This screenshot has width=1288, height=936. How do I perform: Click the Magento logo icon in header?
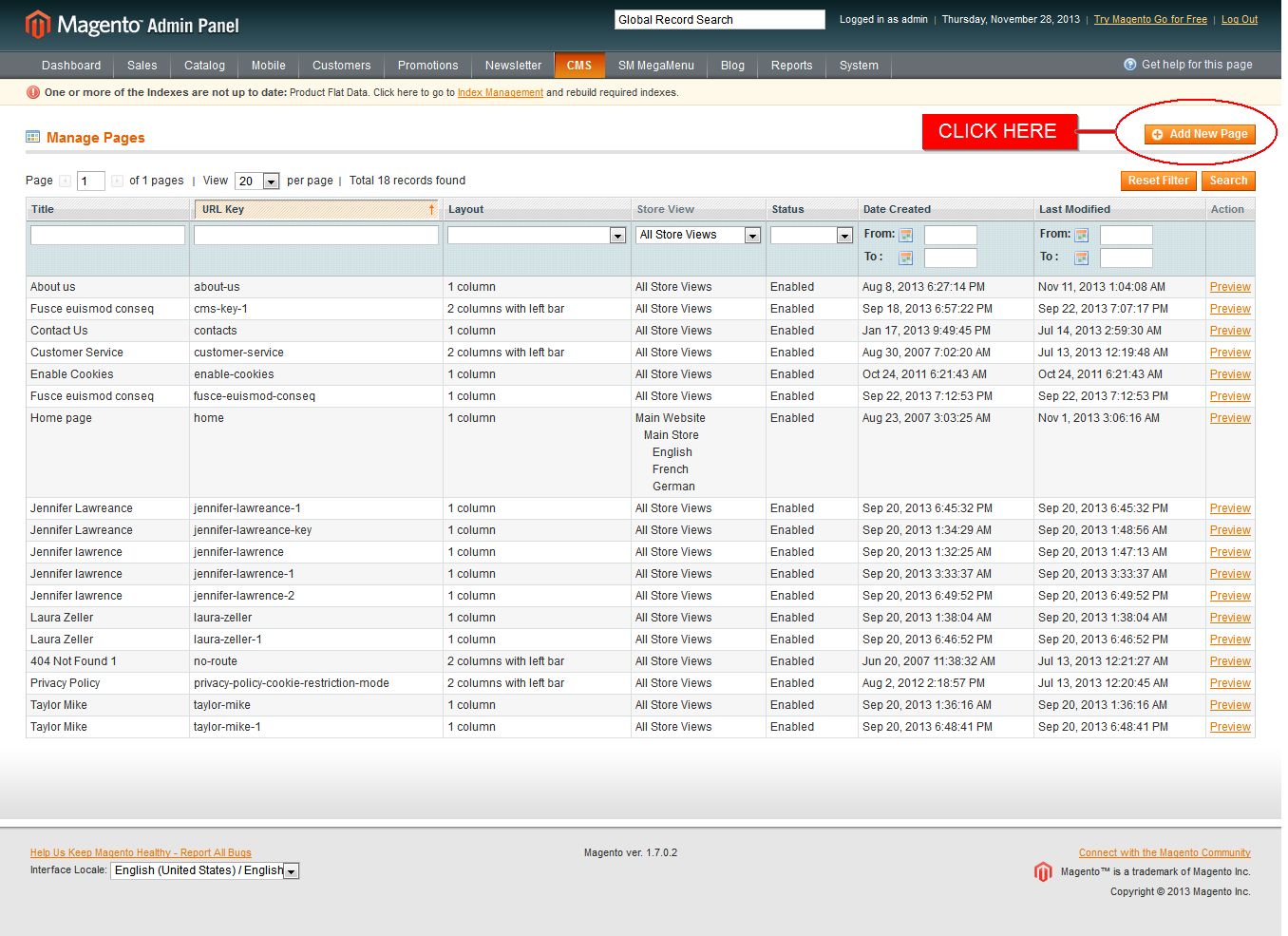pos(38,25)
